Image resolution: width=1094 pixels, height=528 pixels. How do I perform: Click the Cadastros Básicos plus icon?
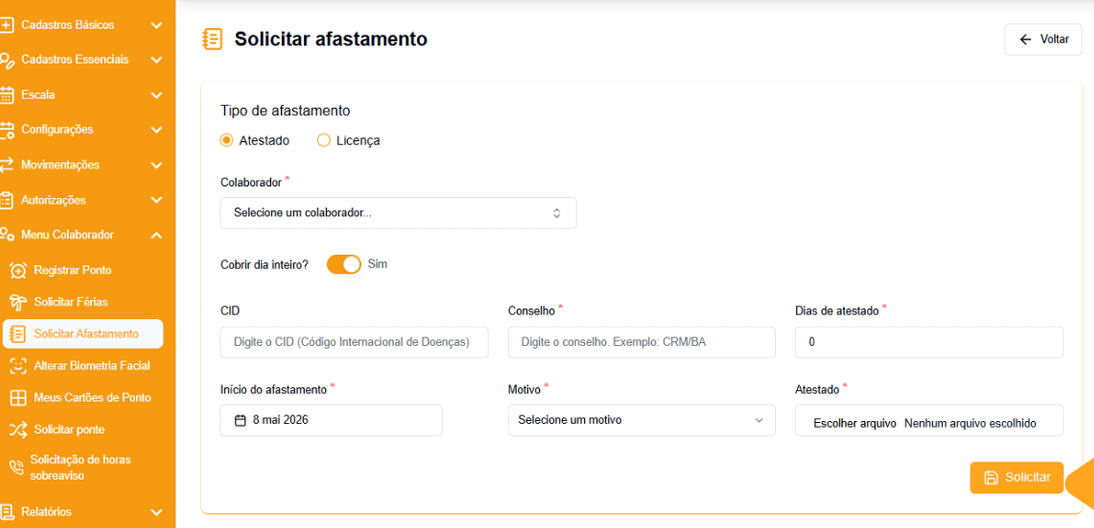pos(6,25)
